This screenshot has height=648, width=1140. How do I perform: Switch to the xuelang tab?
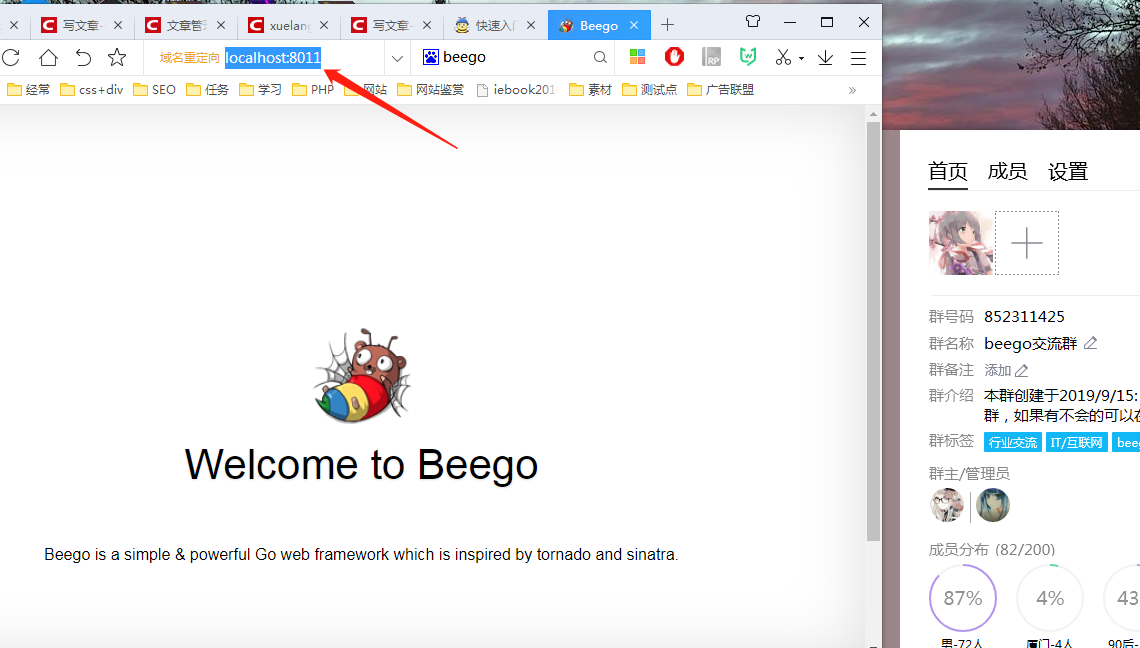click(289, 25)
